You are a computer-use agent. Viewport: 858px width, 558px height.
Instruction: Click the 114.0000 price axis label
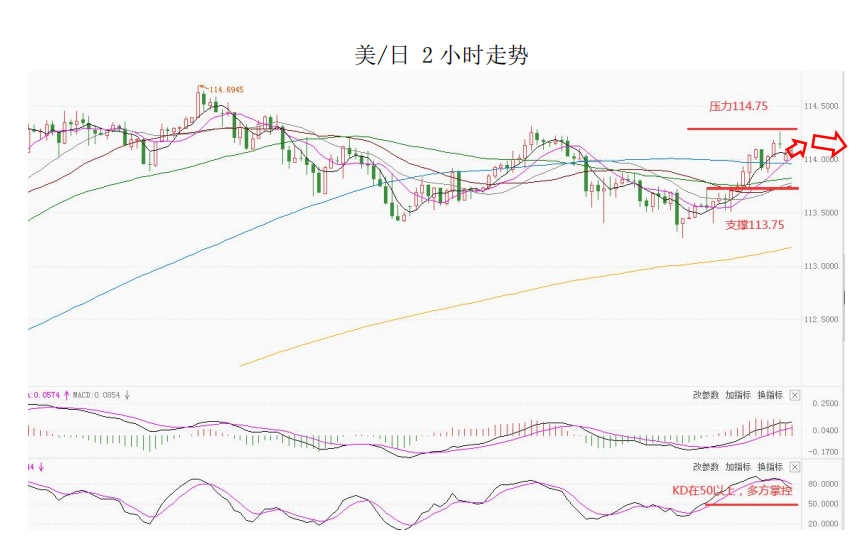(x=820, y=159)
